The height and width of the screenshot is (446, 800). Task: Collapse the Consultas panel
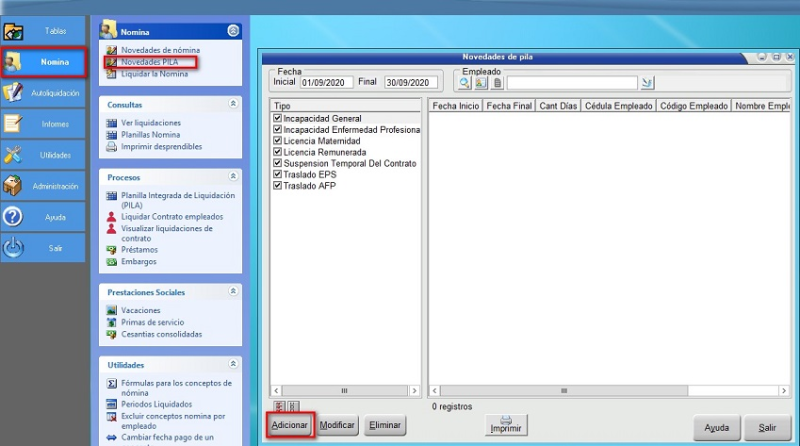[x=233, y=104]
